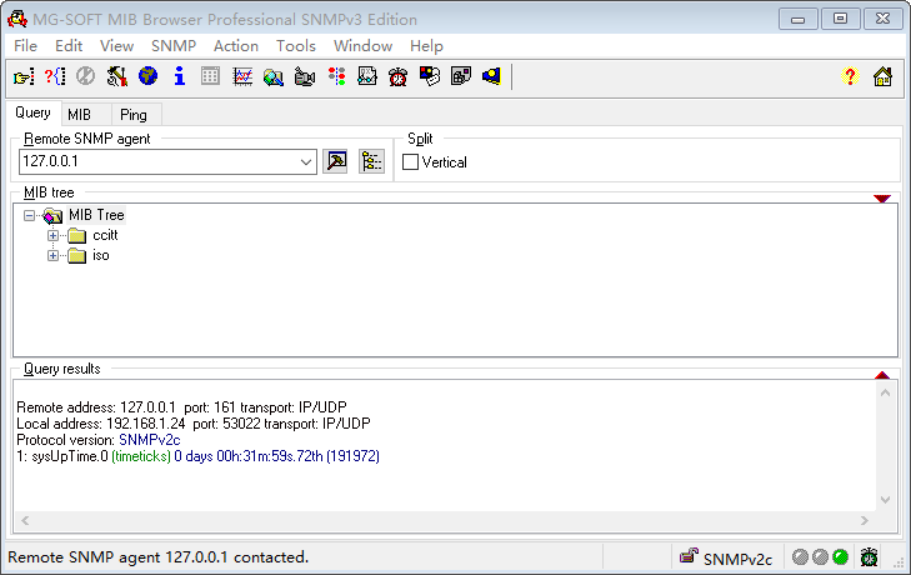The width and height of the screenshot is (911, 575).
Task: Open the View menu
Action: point(117,46)
